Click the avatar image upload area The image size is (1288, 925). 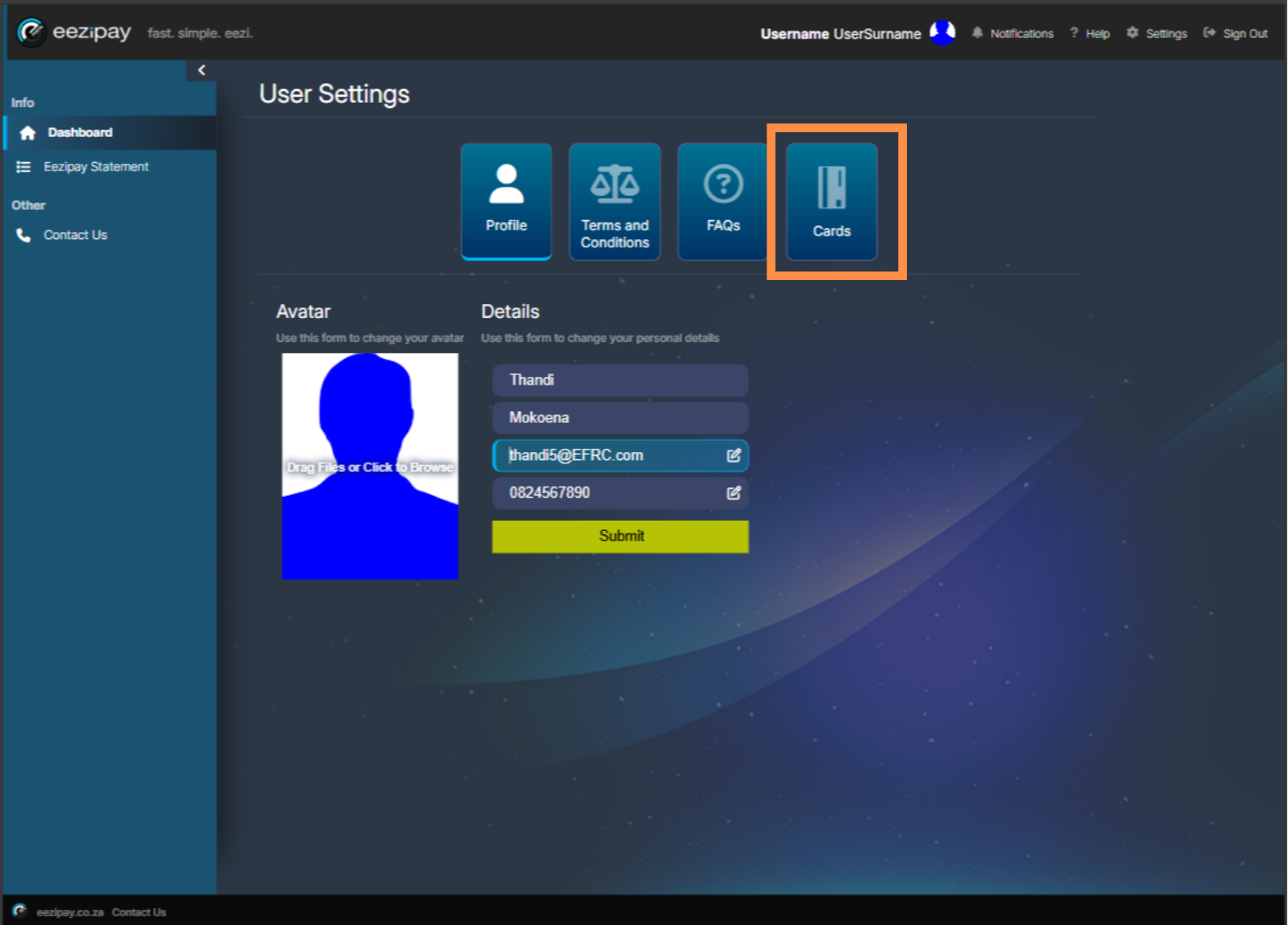[x=370, y=466]
